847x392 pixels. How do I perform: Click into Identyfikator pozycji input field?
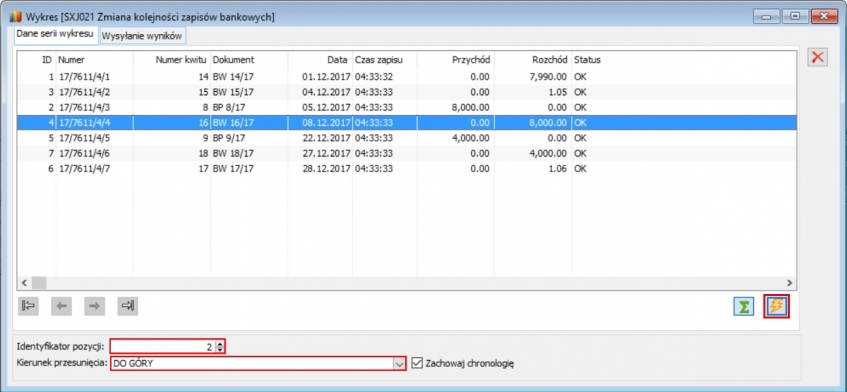(163, 347)
